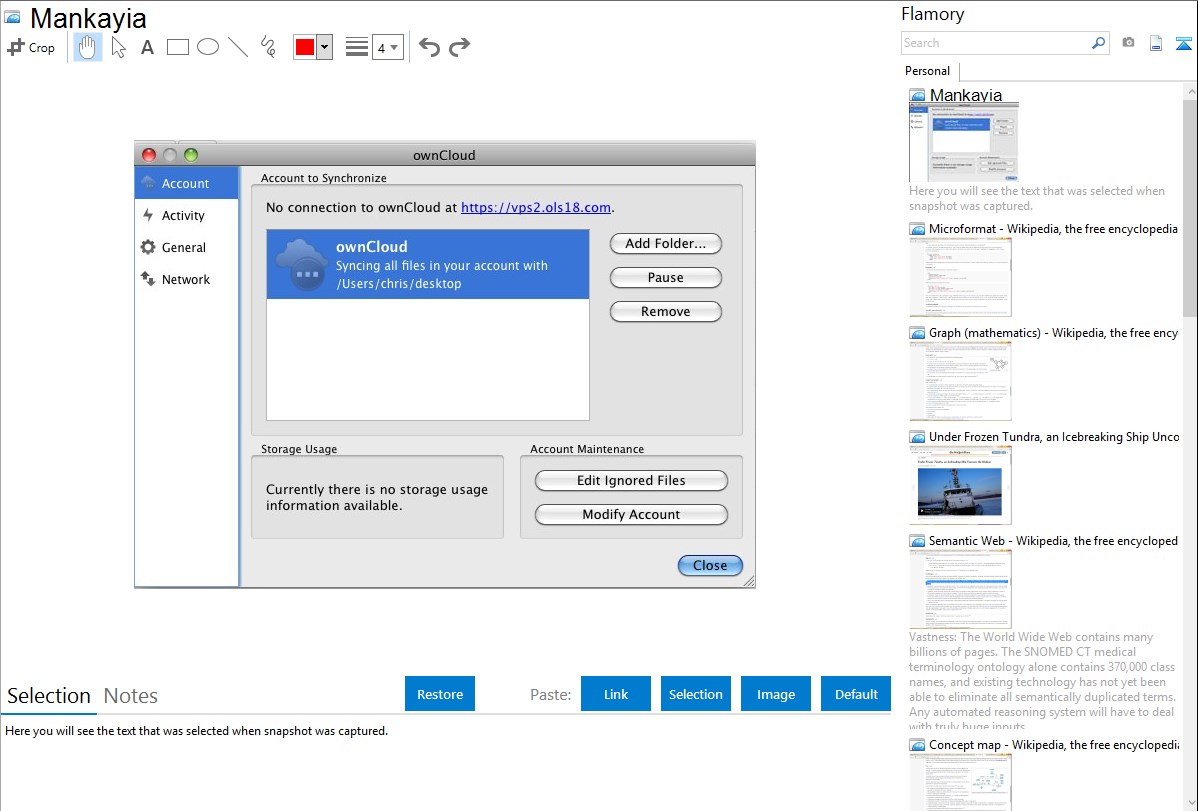Click the Restore button
Image resolution: width=1198 pixels, height=811 pixels.
tap(440, 694)
